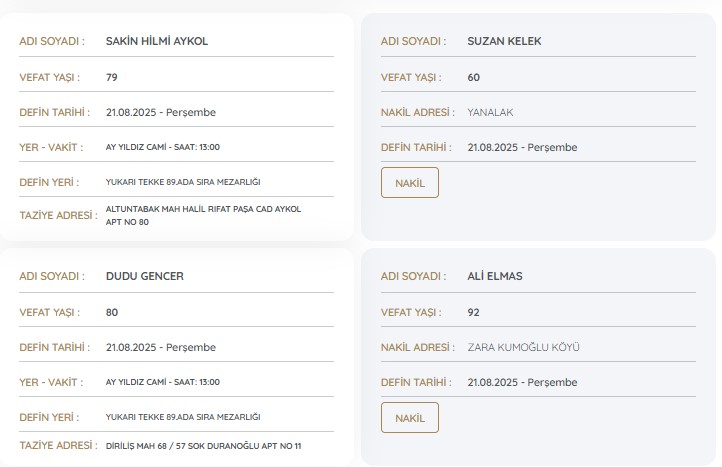The height and width of the screenshot is (467, 722).
Task: Select the Zara Kumoğlu Köyü address
Action: point(523,347)
